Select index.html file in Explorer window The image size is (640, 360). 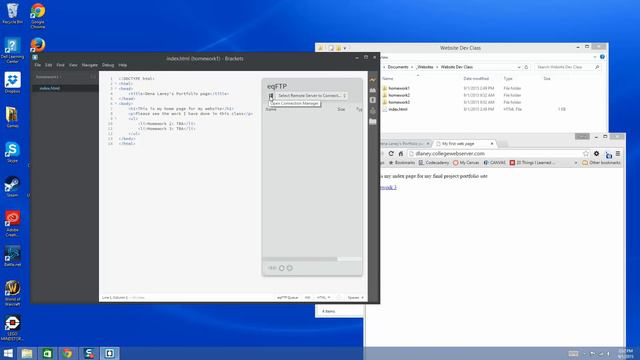pyautogui.click(x=398, y=109)
